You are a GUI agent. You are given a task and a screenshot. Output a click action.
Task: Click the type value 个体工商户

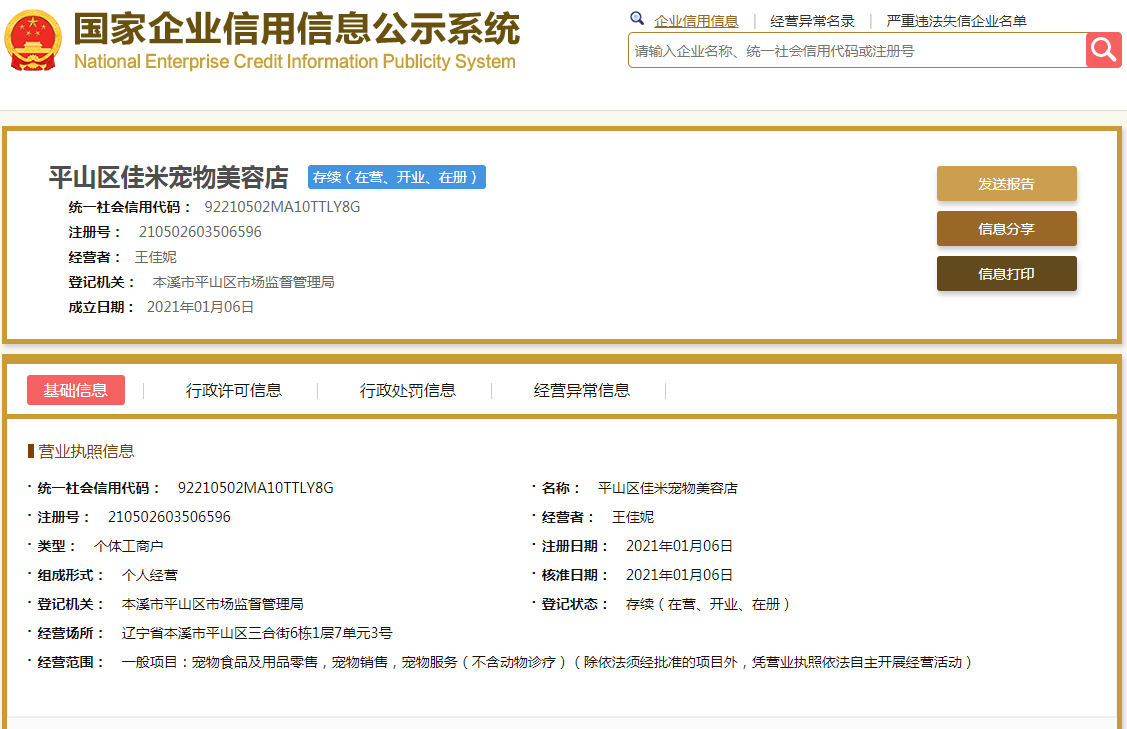click(x=128, y=546)
